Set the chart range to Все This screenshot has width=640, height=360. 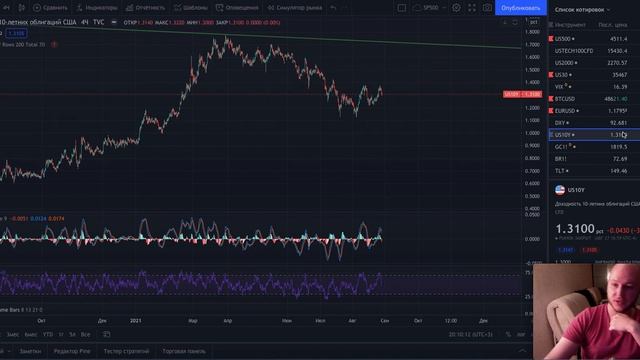(85, 334)
